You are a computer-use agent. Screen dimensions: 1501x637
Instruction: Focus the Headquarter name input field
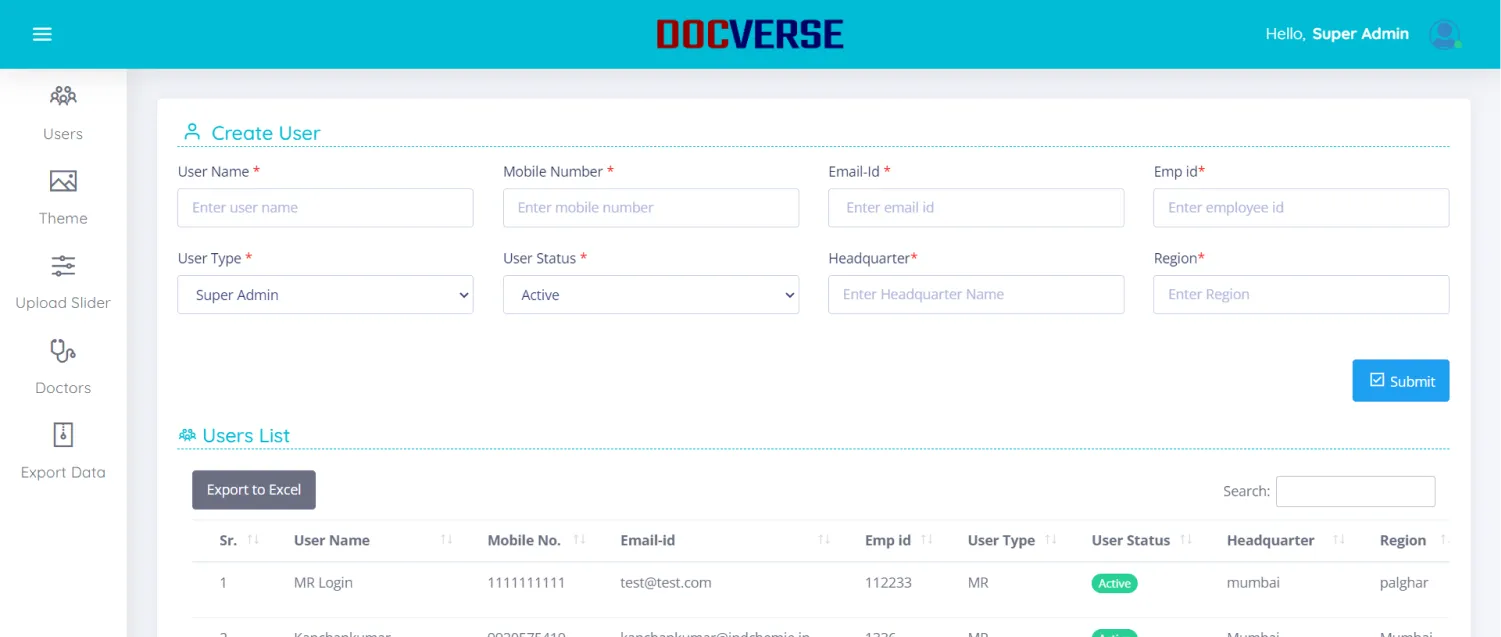click(976, 295)
